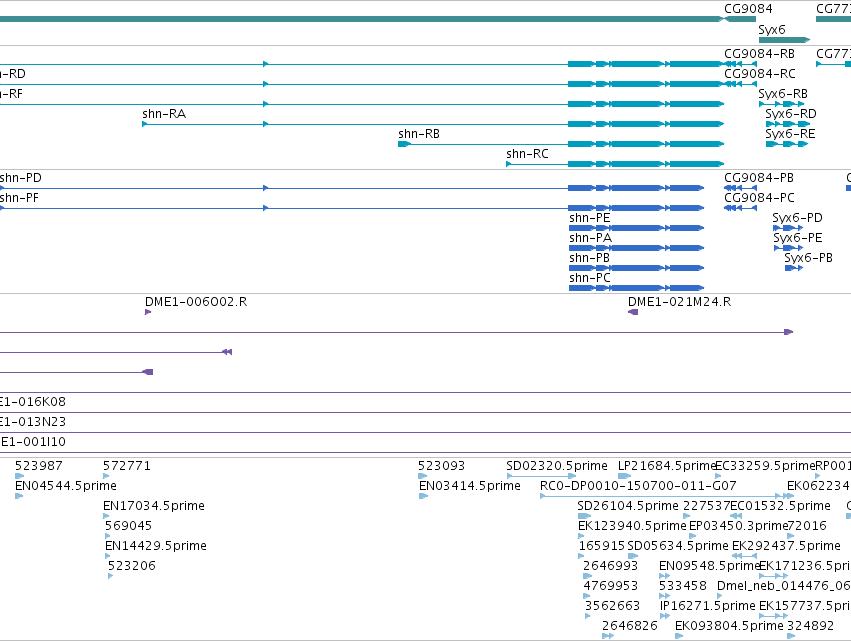Viewport: 851px width, 641px height.
Task: Click the shn-PF protein label
Action: [x=19, y=198]
